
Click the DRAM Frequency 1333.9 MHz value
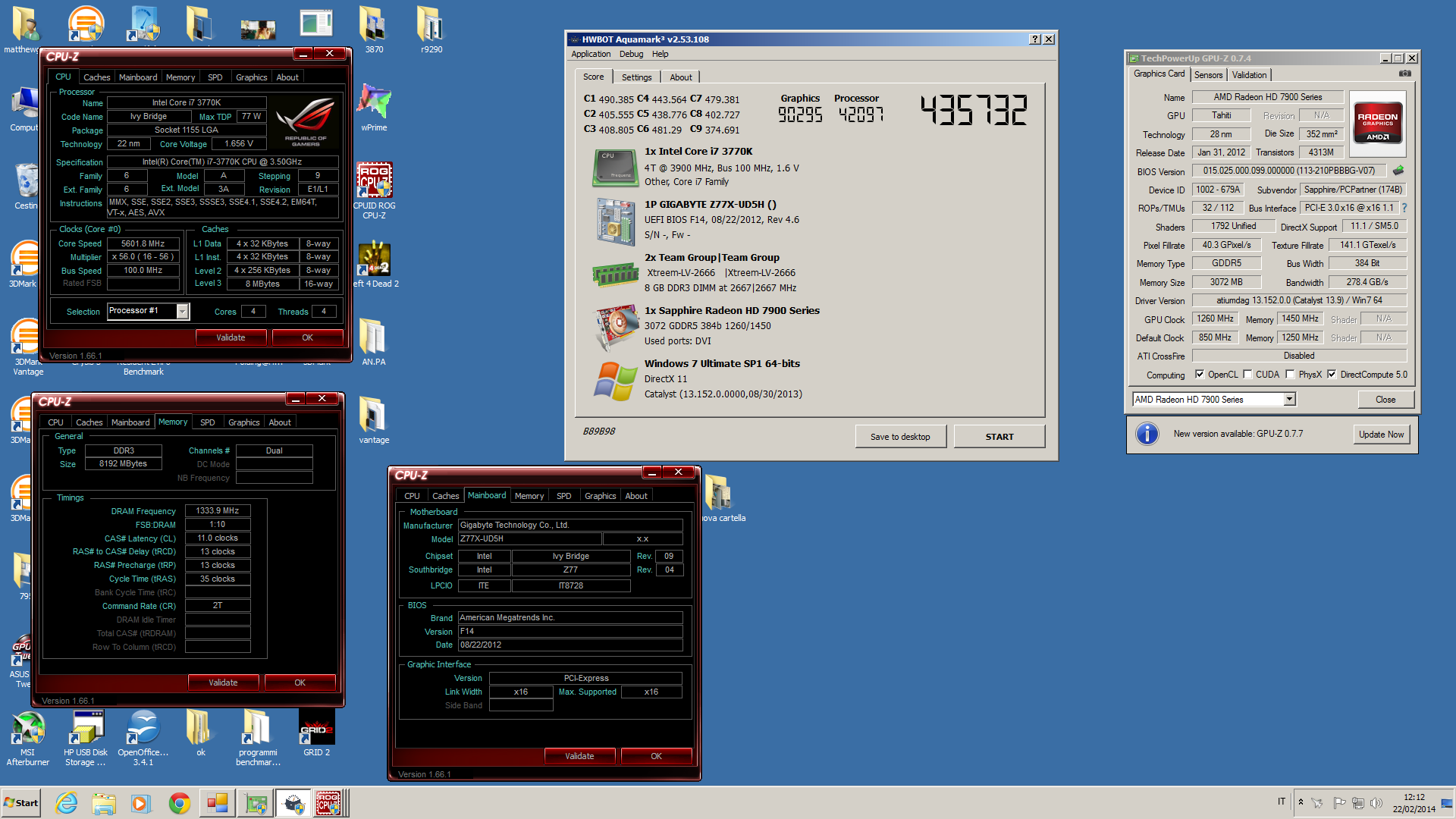point(217,511)
